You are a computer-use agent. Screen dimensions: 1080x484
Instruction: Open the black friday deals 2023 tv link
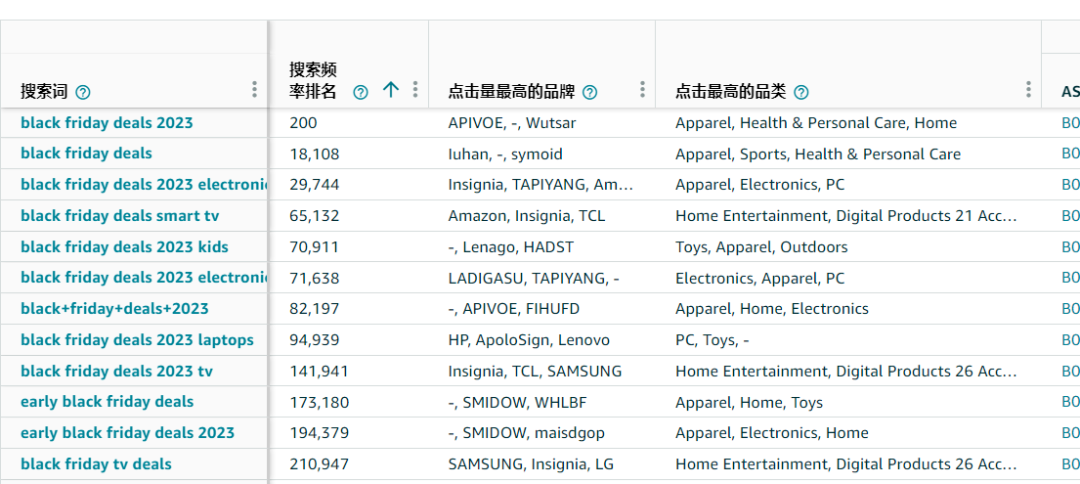tap(116, 371)
